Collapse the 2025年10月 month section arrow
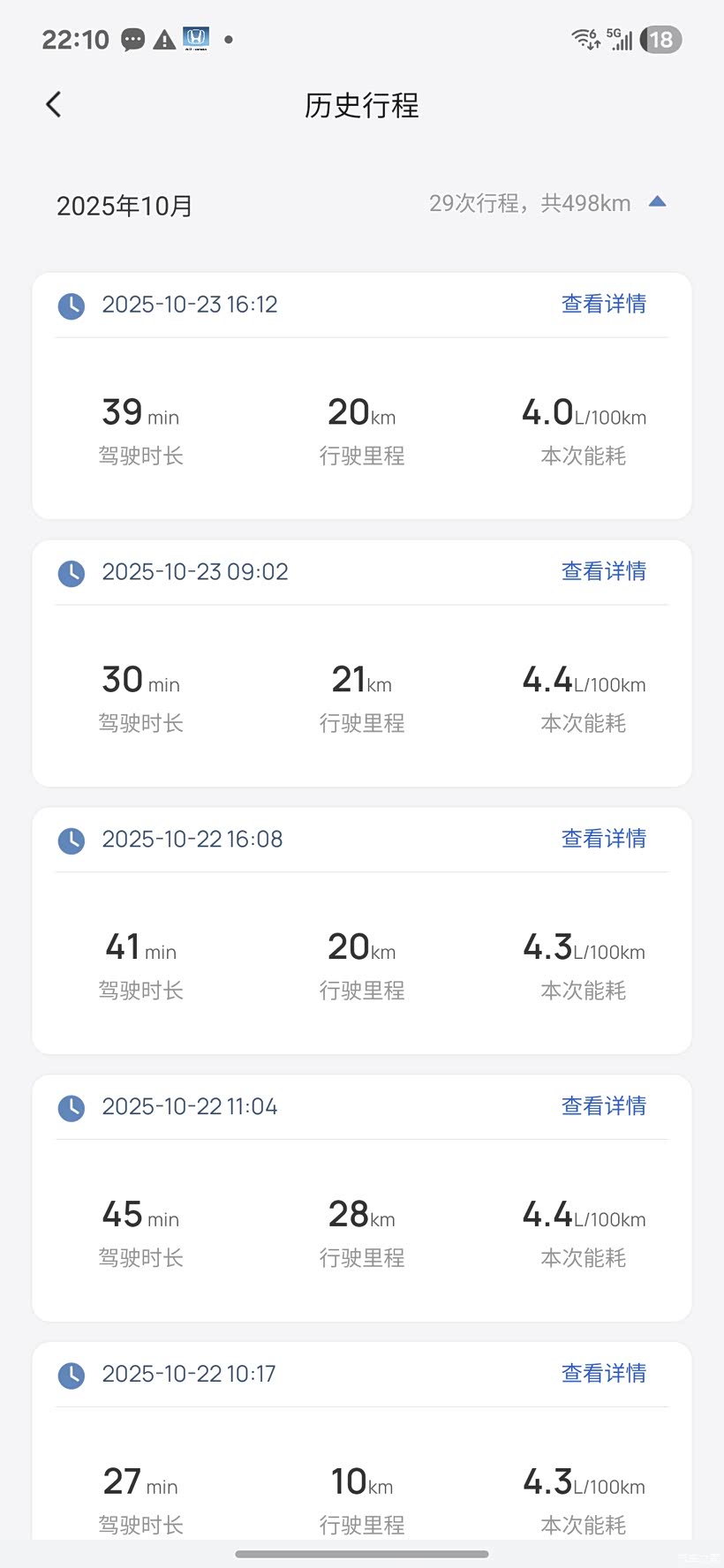The width and height of the screenshot is (724, 1568). pyautogui.click(x=657, y=202)
